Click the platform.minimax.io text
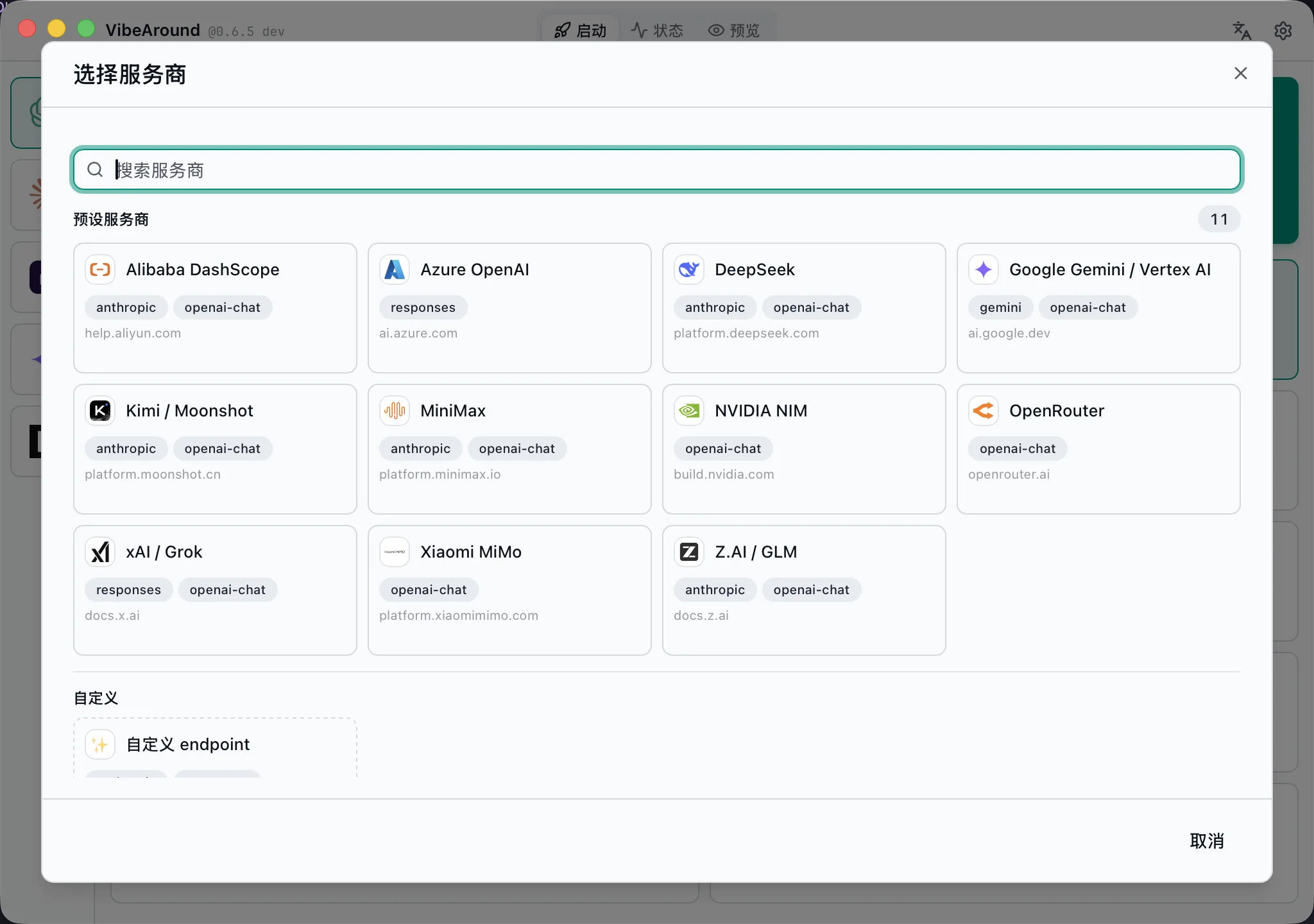The height and width of the screenshot is (924, 1314). pyautogui.click(x=440, y=474)
